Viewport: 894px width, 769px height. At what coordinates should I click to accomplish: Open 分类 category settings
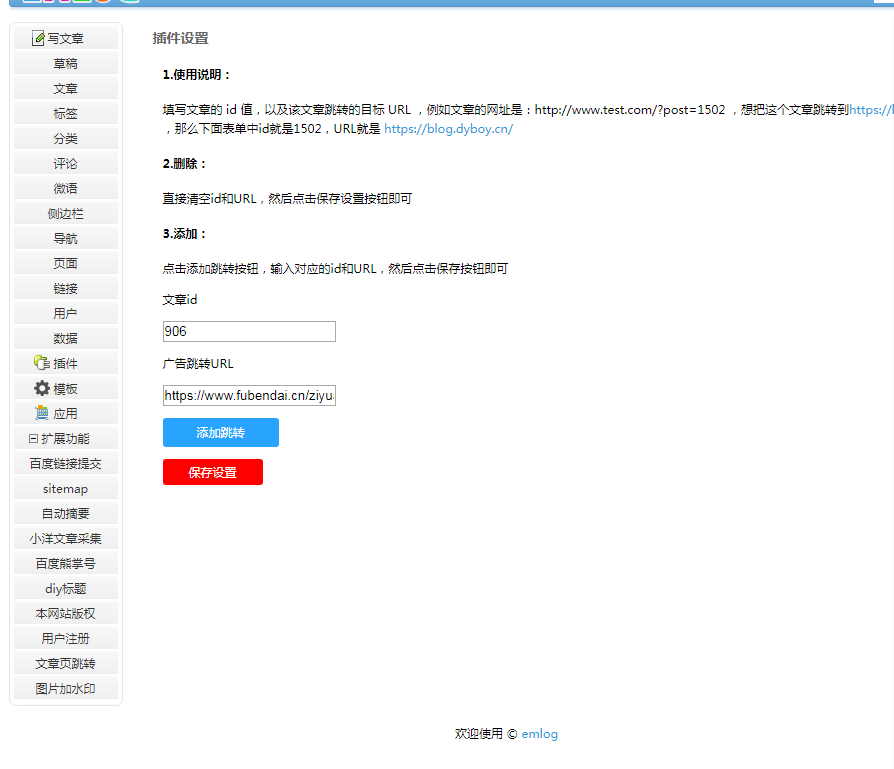coord(65,138)
